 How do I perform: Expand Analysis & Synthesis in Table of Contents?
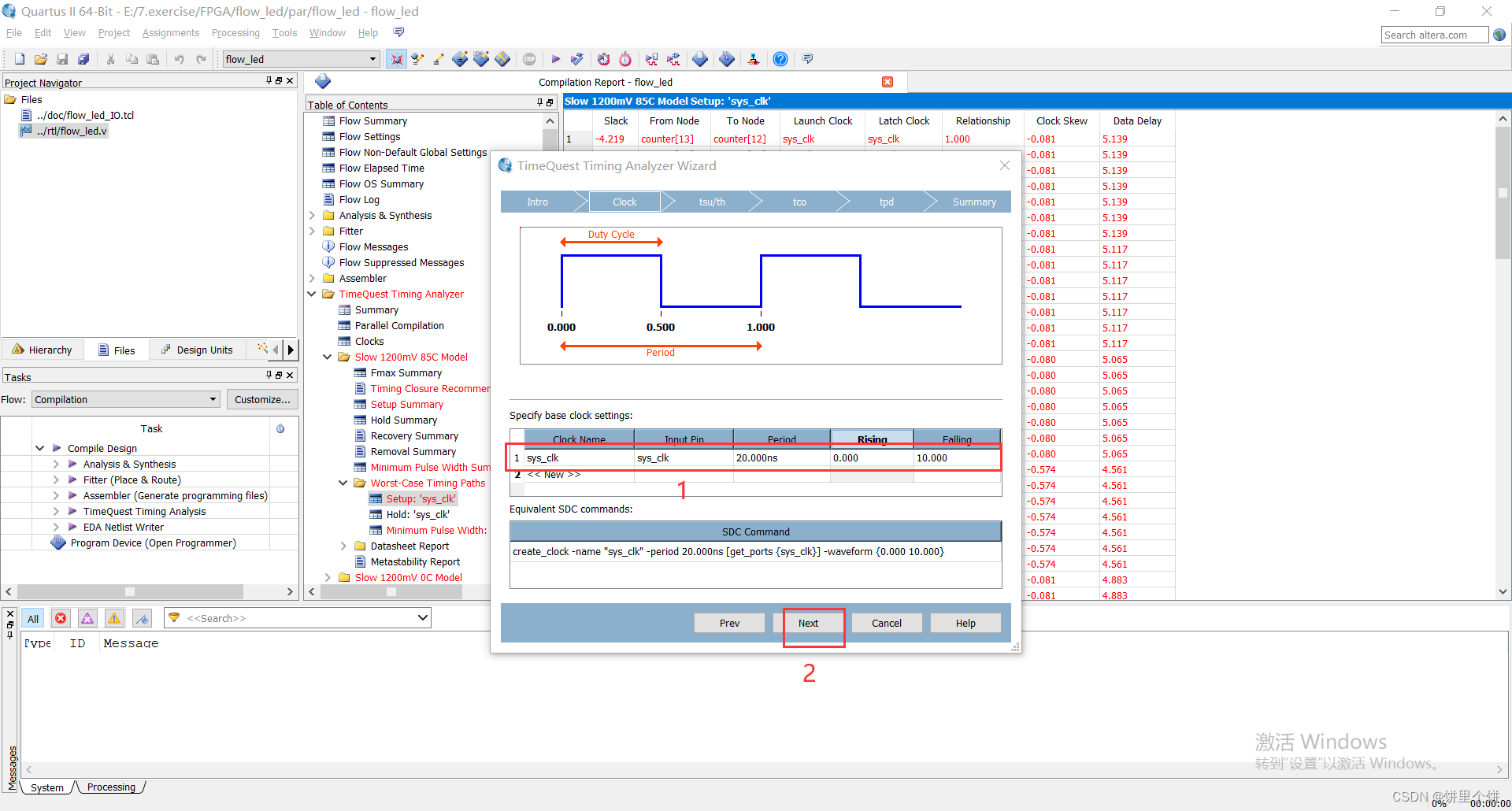[x=312, y=215]
